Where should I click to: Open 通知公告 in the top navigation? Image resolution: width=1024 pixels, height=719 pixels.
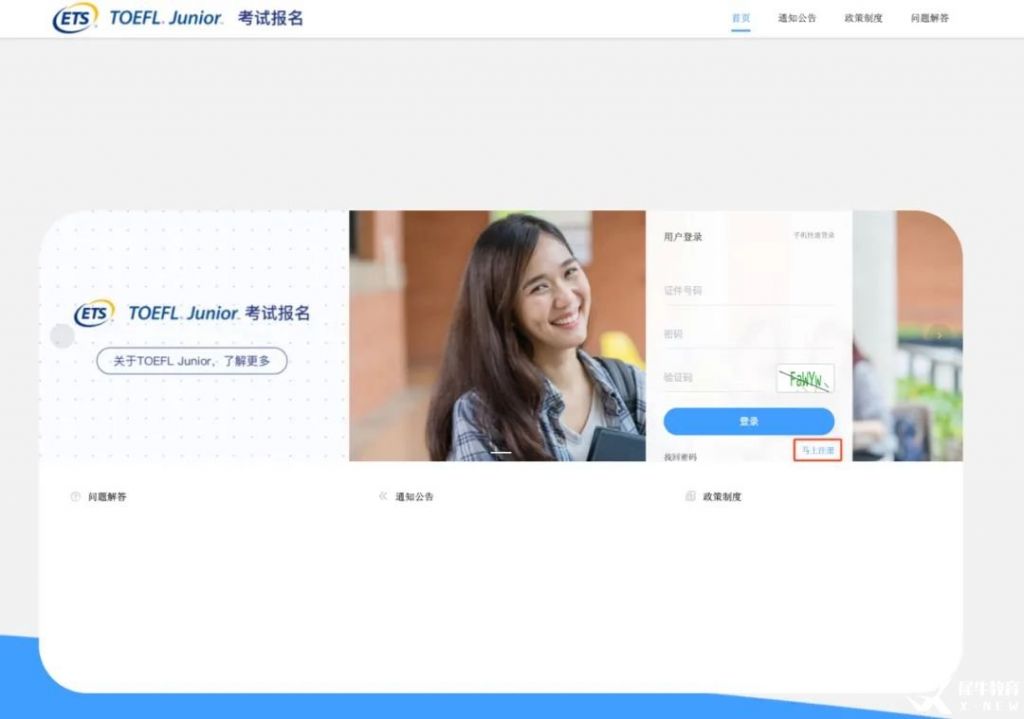coord(797,18)
